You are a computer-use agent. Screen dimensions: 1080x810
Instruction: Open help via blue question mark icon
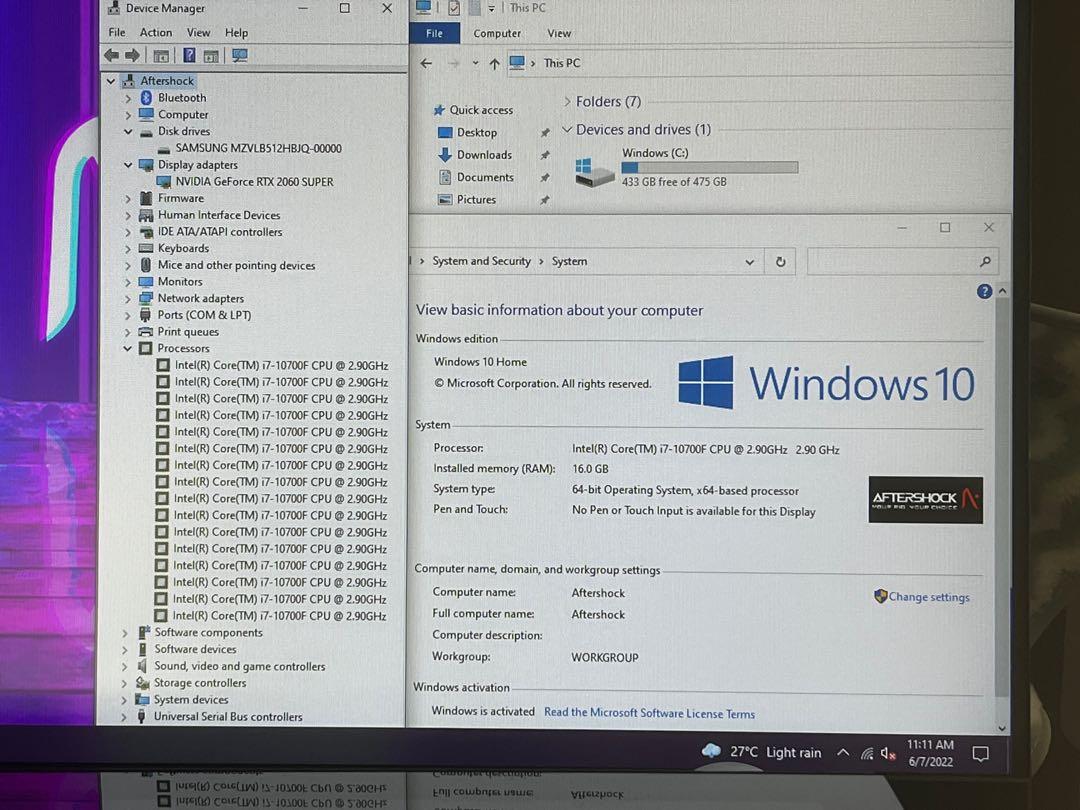[x=984, y=291]
